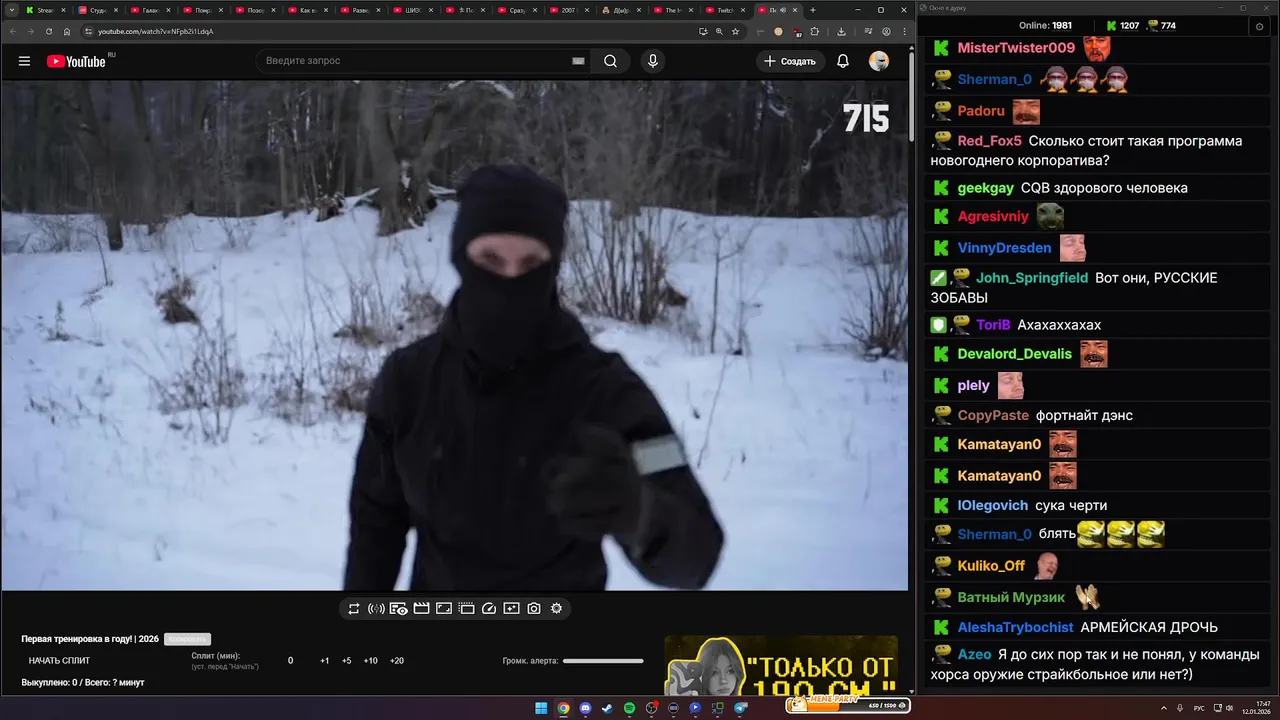Open chat window settings gear

tap(1260, 26)
